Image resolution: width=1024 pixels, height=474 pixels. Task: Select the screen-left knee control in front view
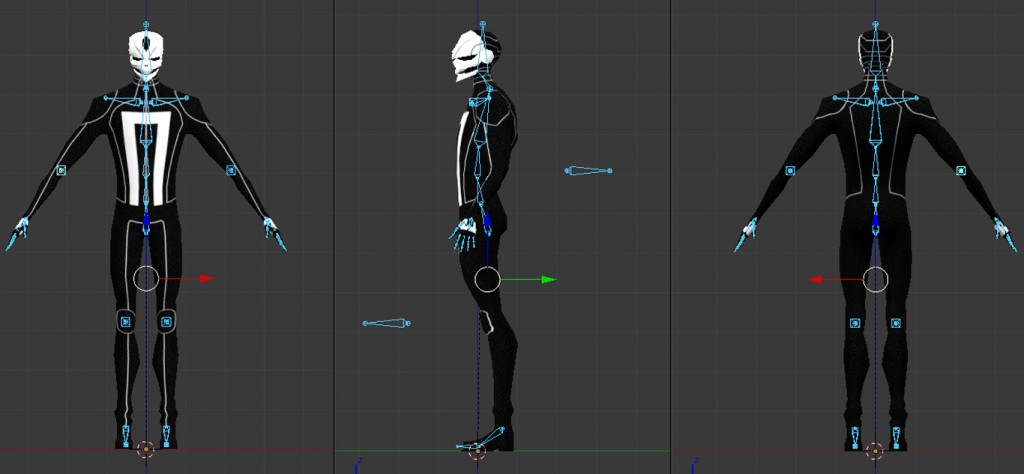pyautogui.click(x=126, y=321)
